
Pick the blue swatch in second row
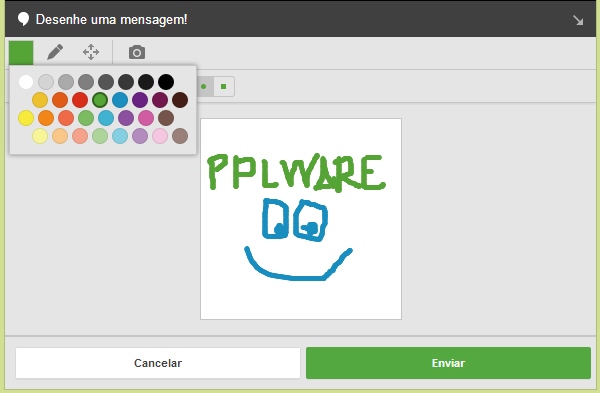point(120,100)
